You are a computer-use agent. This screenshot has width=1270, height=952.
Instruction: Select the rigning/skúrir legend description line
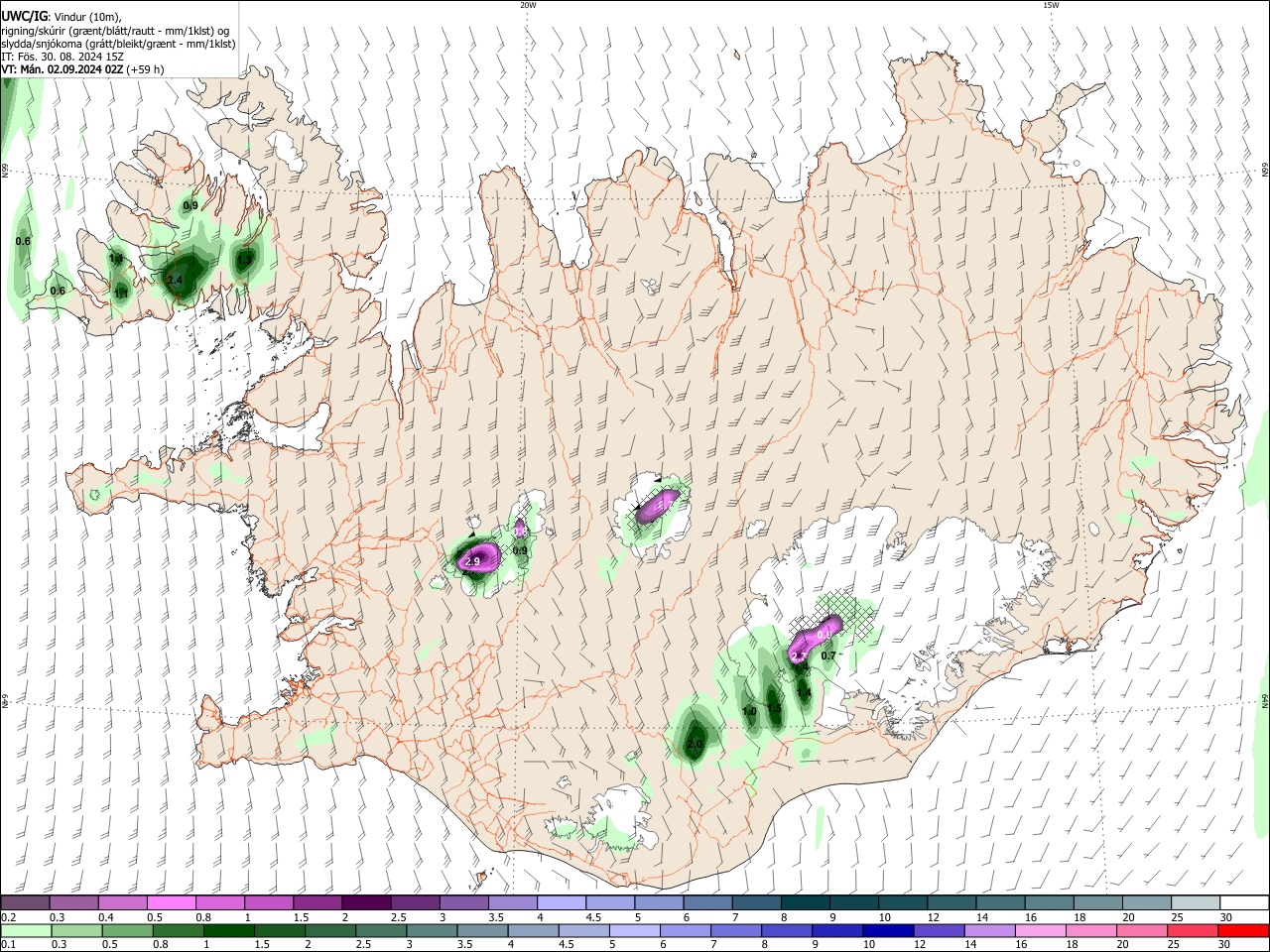[x=115, y=31]
